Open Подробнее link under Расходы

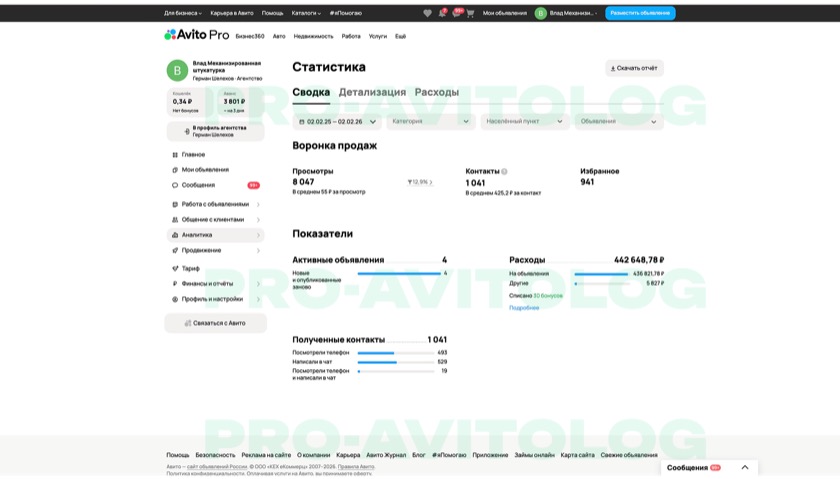click(524, 308)
